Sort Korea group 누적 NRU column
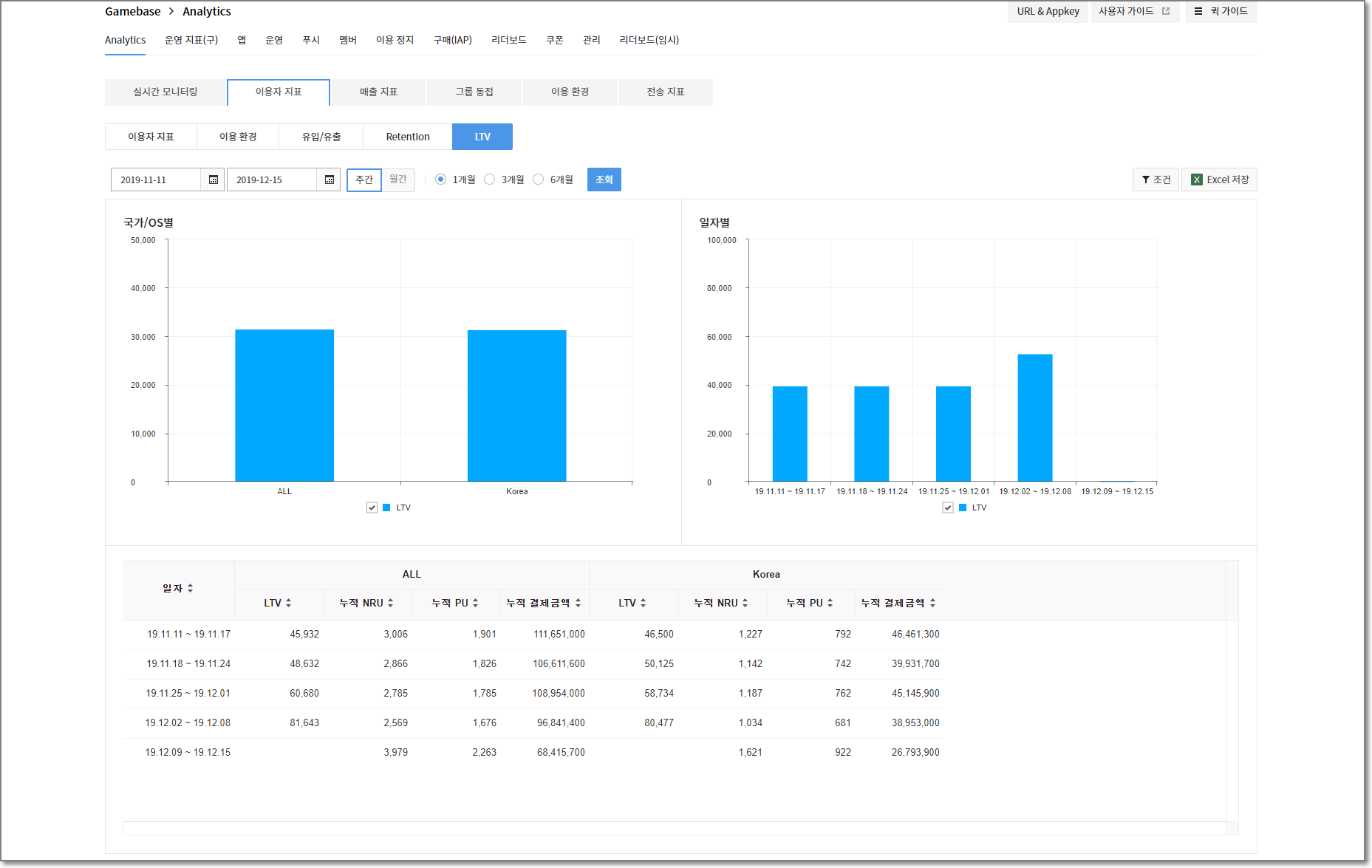The image size is (1372, 868). (x=745, y=603)
